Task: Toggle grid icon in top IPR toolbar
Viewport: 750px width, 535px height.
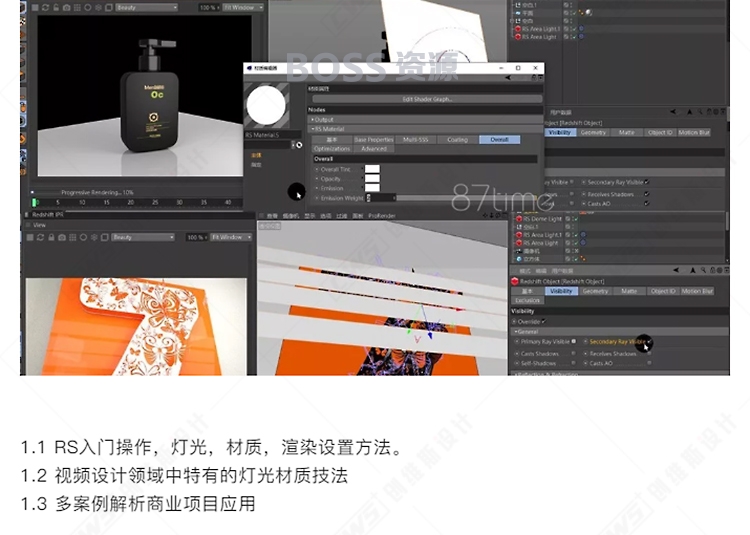Action: pyautogui.click(x=77, y=8)
